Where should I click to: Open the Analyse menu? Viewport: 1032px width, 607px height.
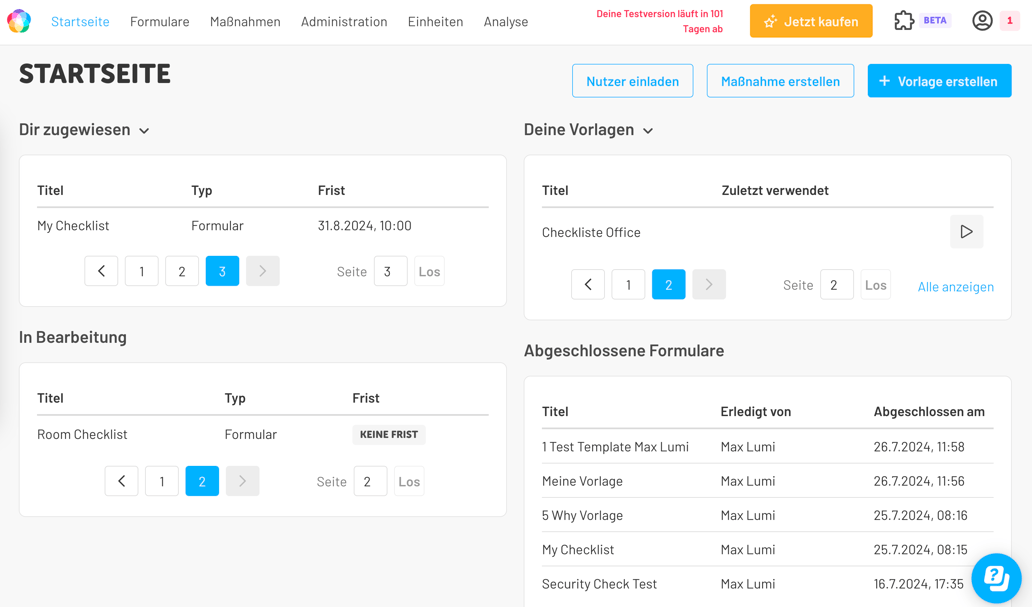pyautogui.click(x=505, y=20)
